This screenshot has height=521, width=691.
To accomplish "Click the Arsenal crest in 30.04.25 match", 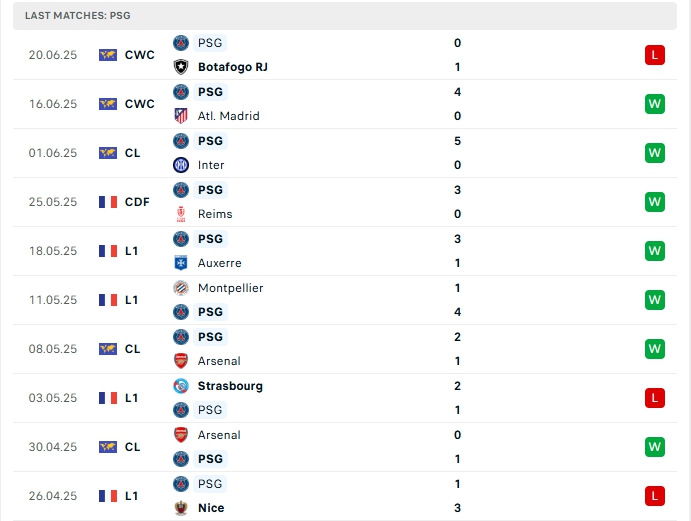I will (x=181, y=435).
